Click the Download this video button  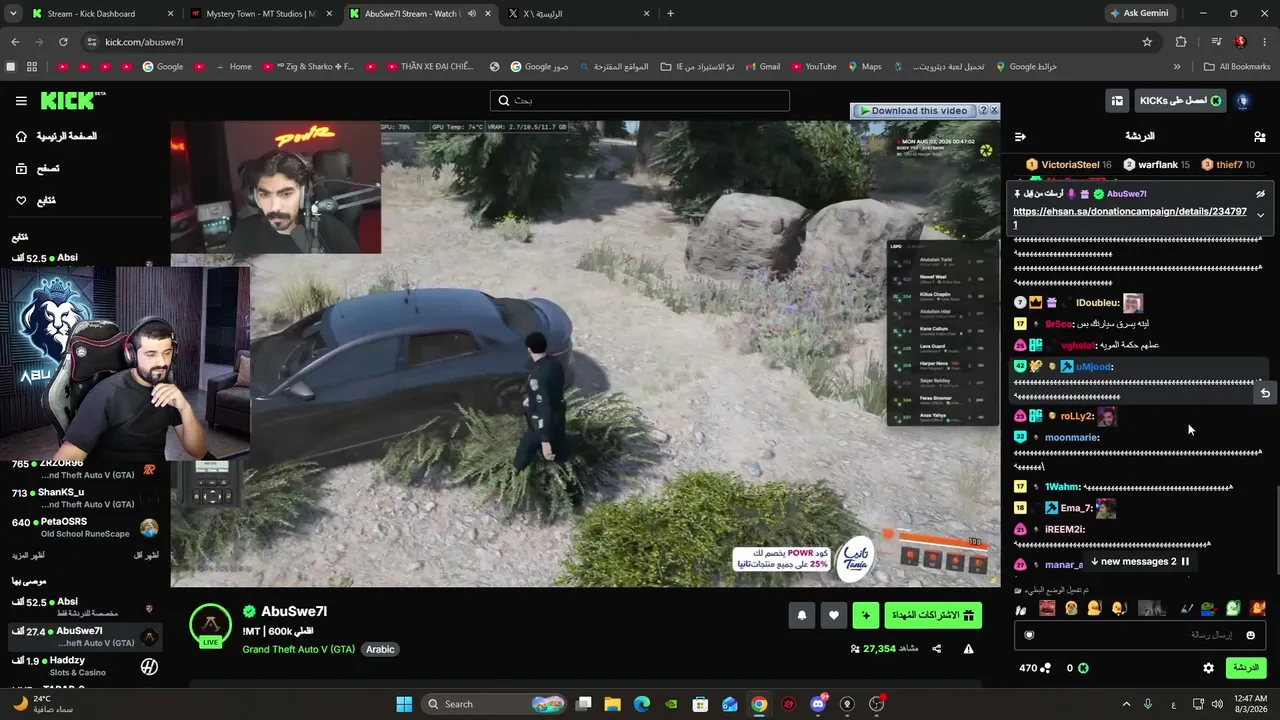coord(913,111)
